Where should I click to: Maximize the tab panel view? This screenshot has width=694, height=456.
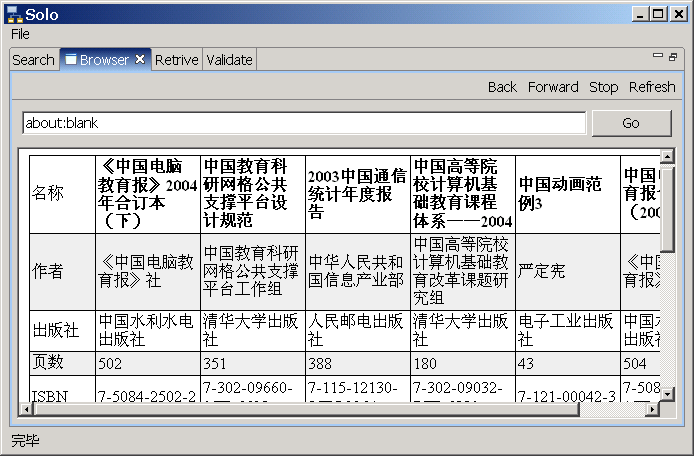(673, 57)
